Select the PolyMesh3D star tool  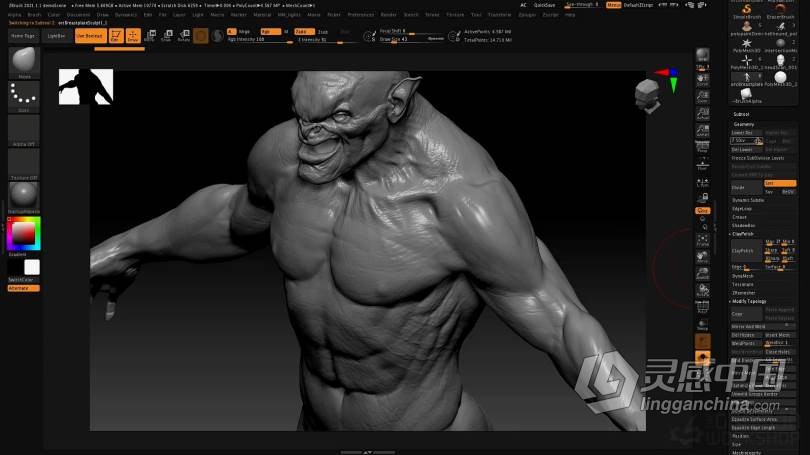click(x=746, y=45)
